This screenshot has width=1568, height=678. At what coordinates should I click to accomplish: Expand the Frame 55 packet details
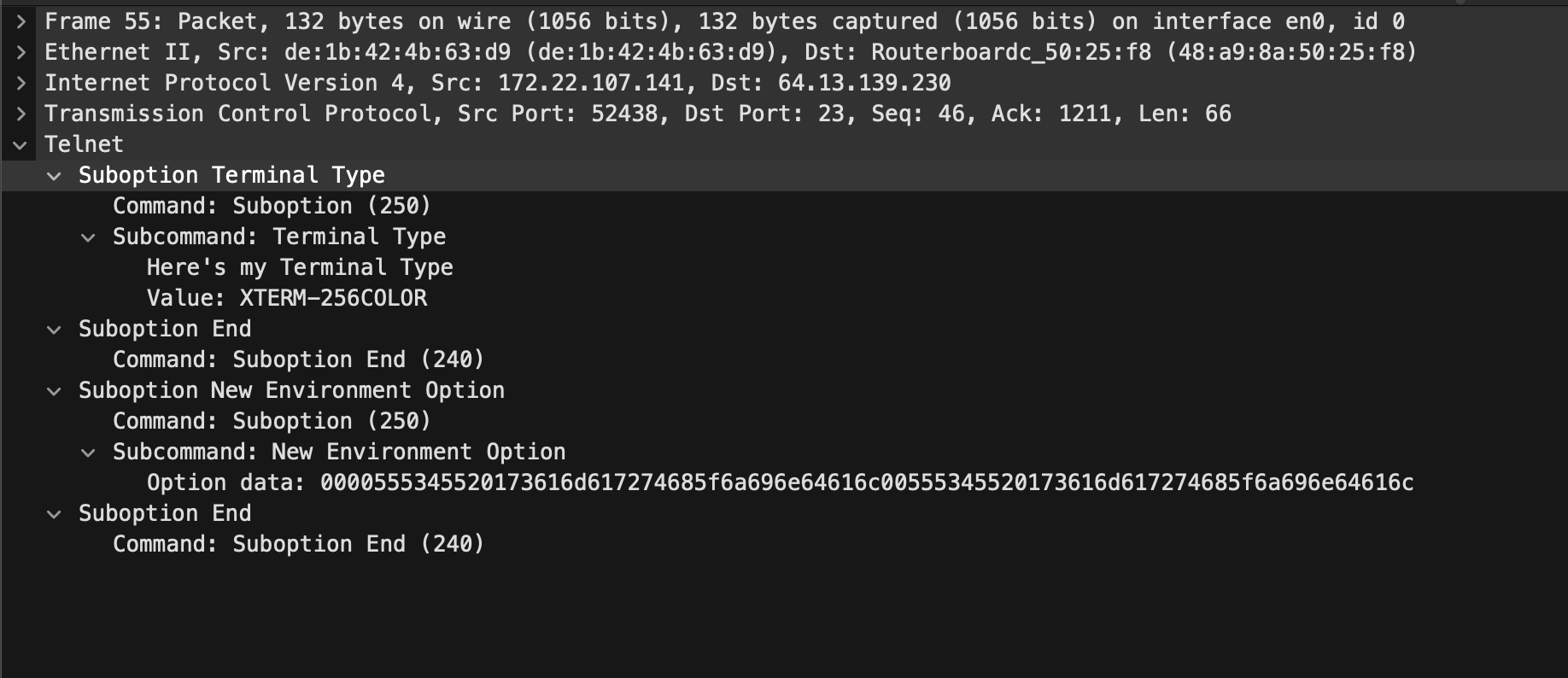tap(21, 21)
